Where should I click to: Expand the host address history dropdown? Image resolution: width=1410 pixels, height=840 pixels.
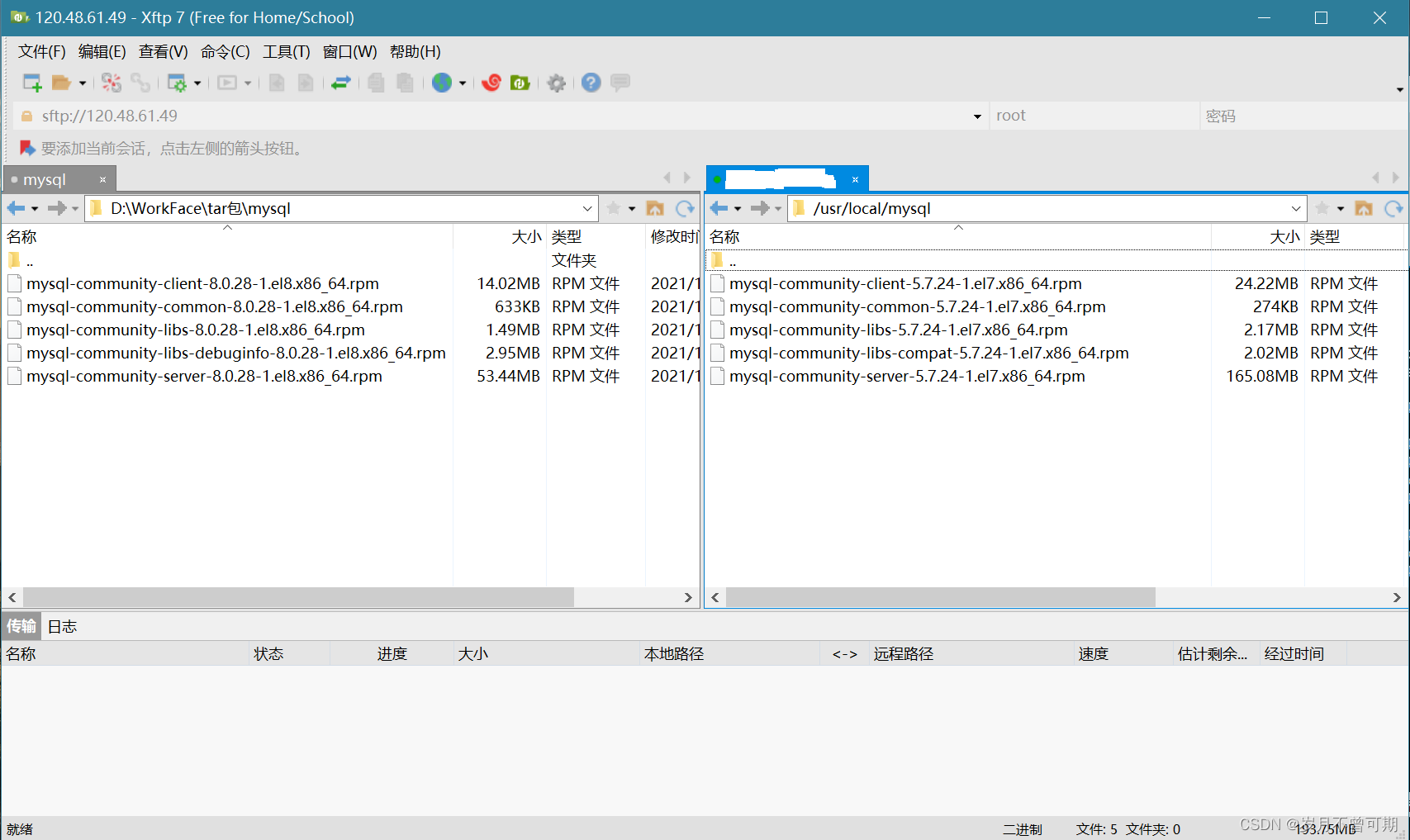[977, 116]
